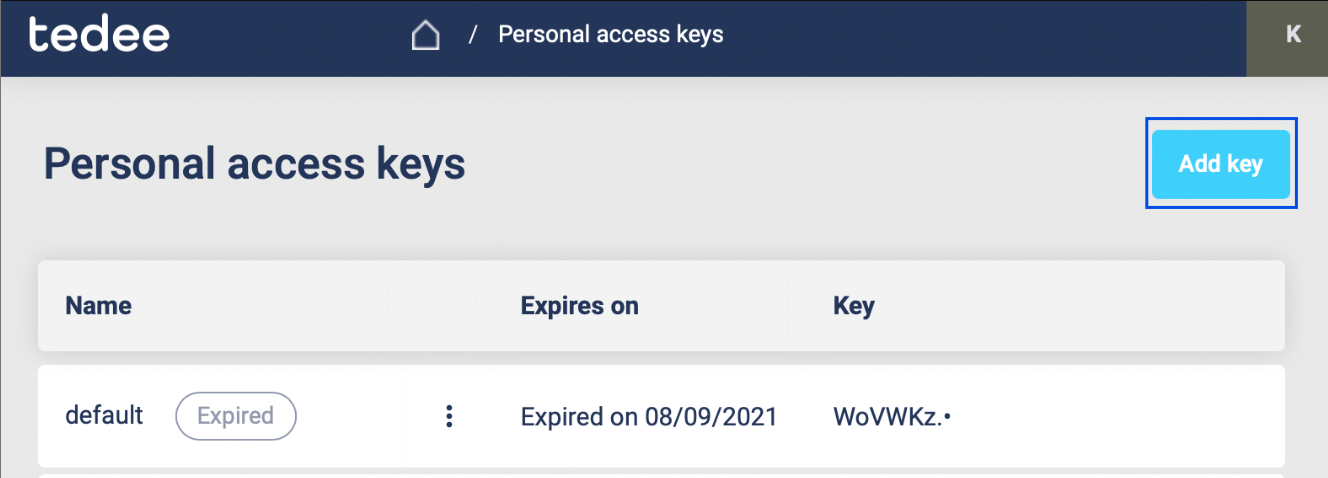
Task: Select the Personal access keys breadcrumb
Action: click(610, 35)
